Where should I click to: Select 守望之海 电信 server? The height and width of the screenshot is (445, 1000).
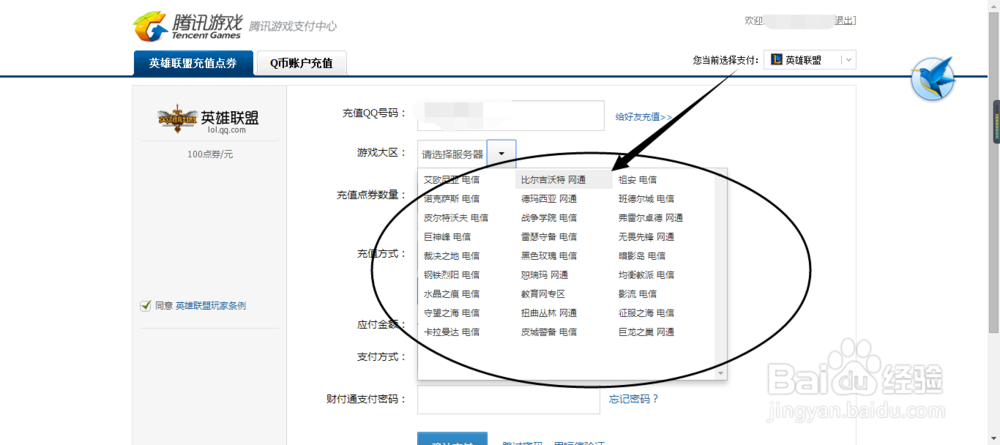452,313
